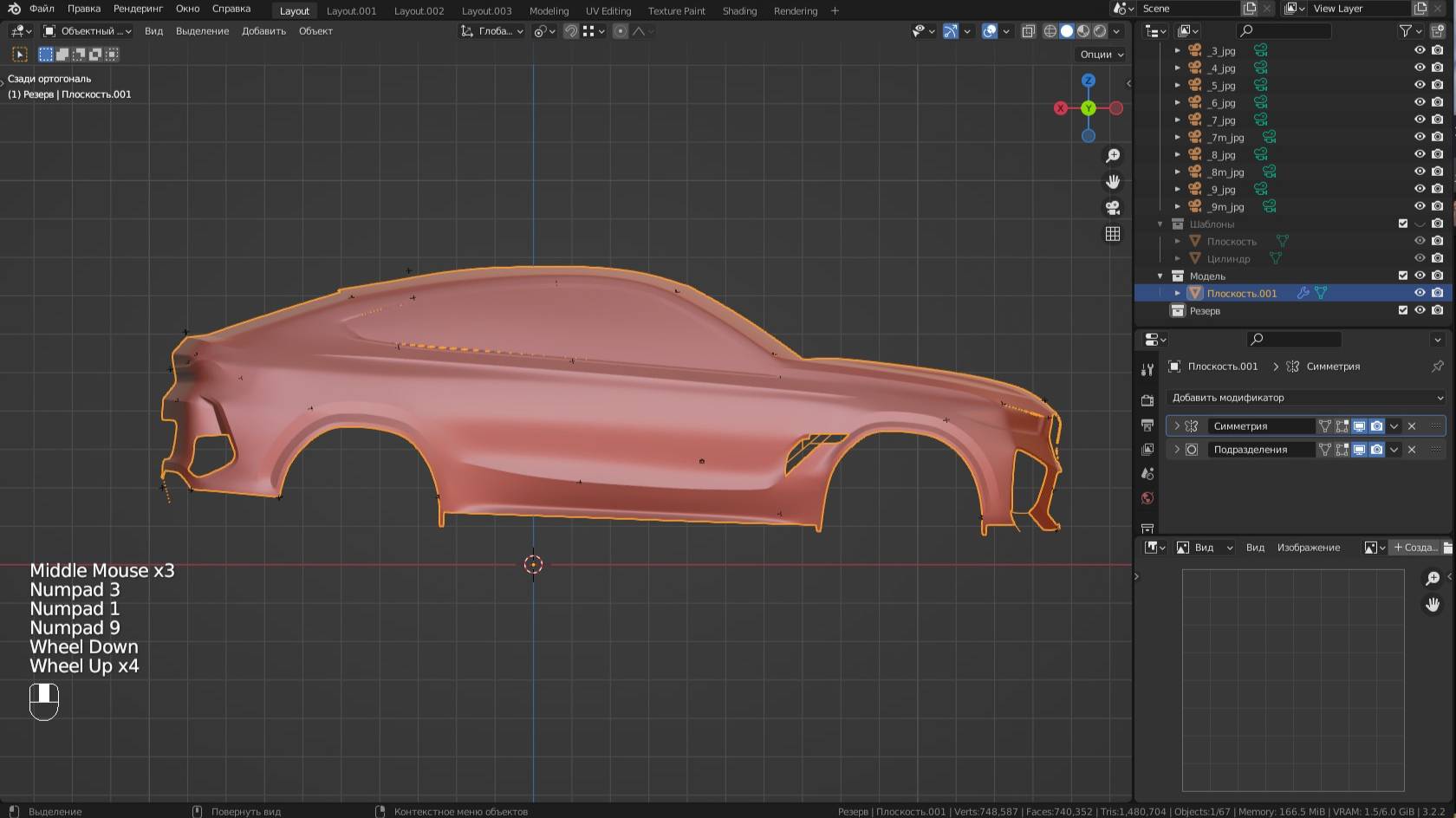The image size is (1456, 818).
Task: Uncheck the Шаблоны collection checkbox
Action: (1401, 223)
